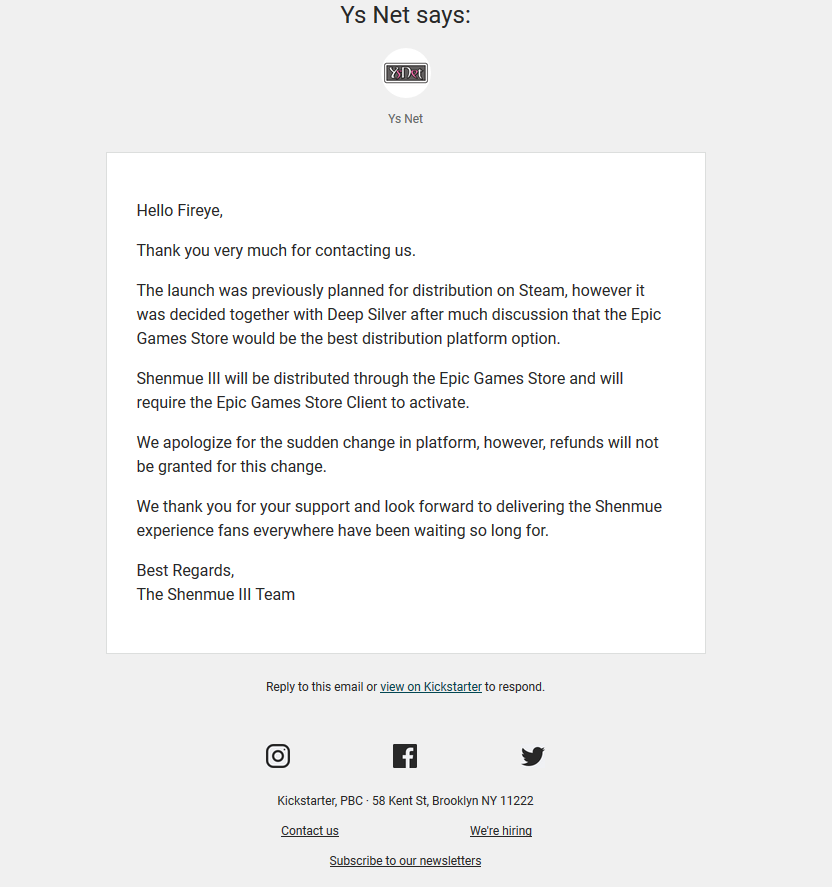This screenshot has width=832, height=887.
Task: Follow the 'view on Kickstarter' link
Action: pyautogui.click(x=430, y=687)
